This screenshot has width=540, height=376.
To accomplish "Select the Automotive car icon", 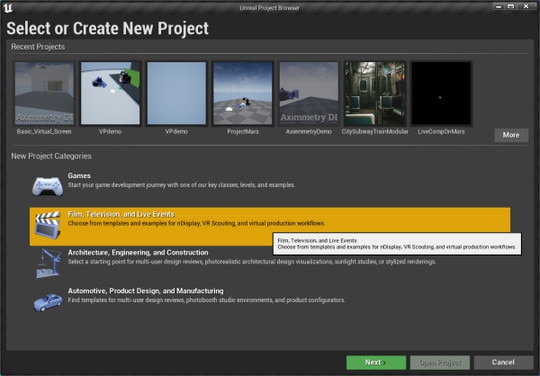I will [x=48, y=302].
